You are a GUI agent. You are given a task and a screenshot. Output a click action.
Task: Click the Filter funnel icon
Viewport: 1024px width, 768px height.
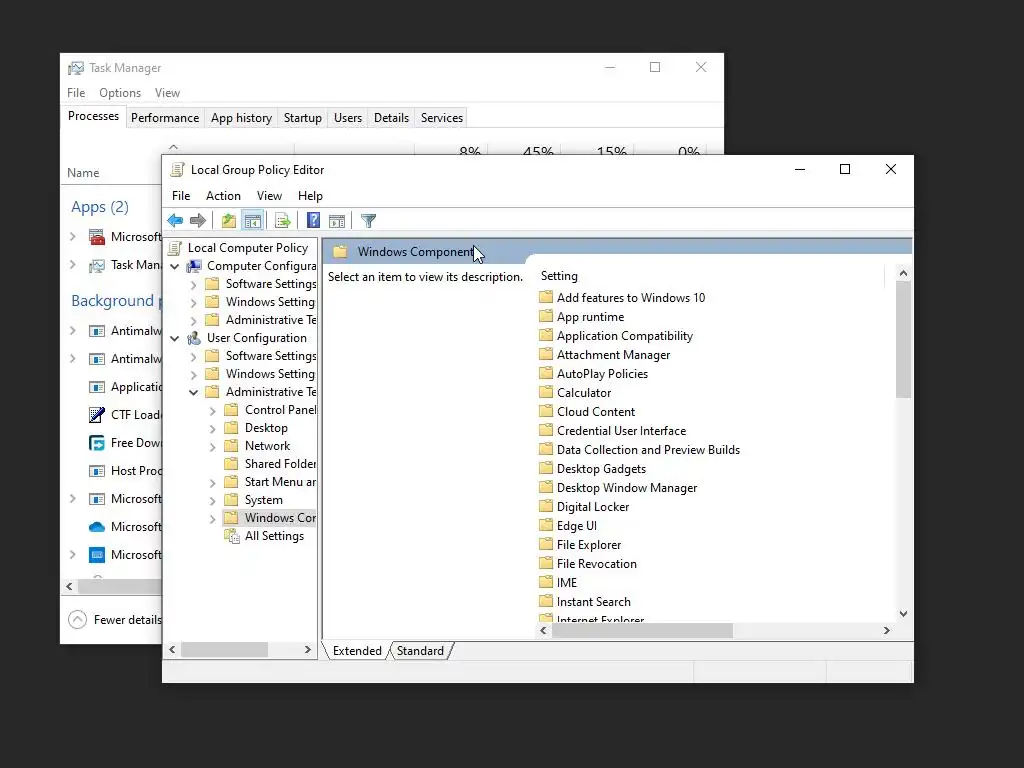(368, 221)
